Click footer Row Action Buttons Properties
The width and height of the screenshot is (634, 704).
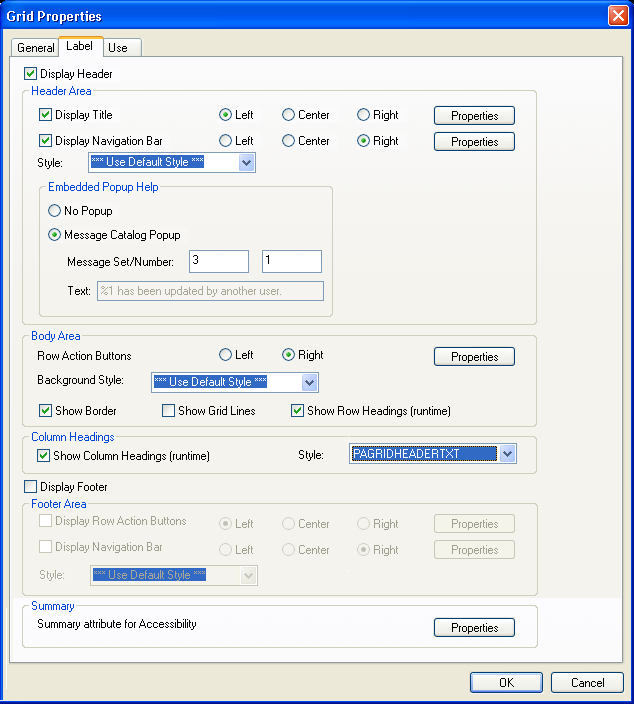pos(474,524)
